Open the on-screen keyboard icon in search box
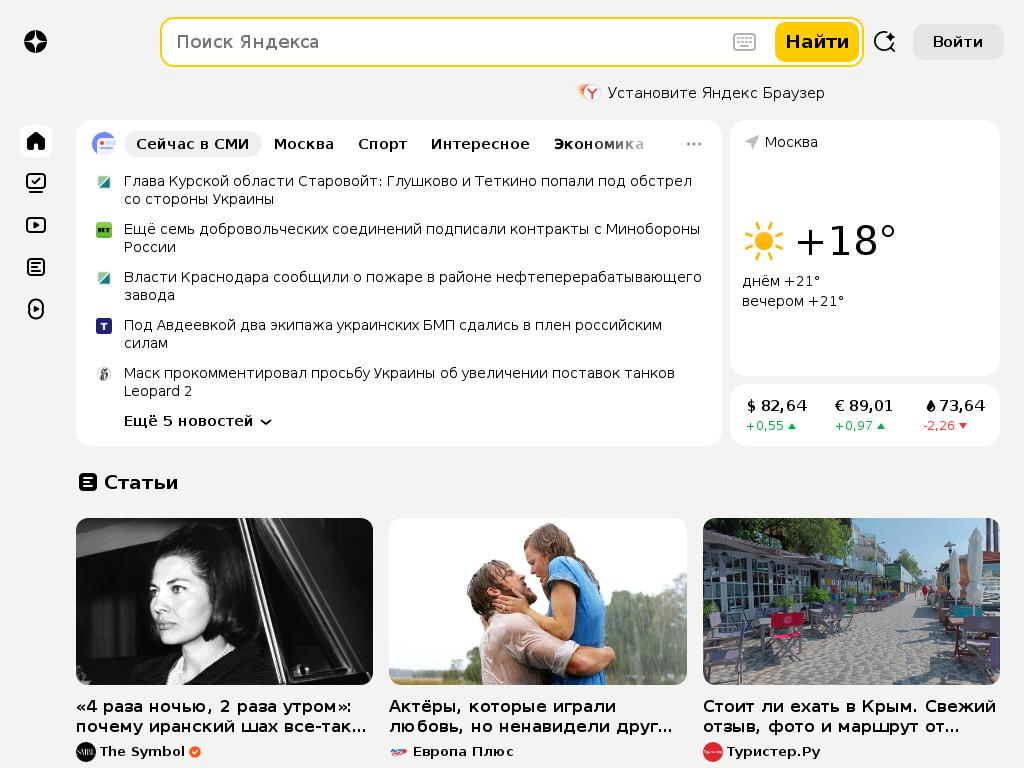 [x=744, y=42]
